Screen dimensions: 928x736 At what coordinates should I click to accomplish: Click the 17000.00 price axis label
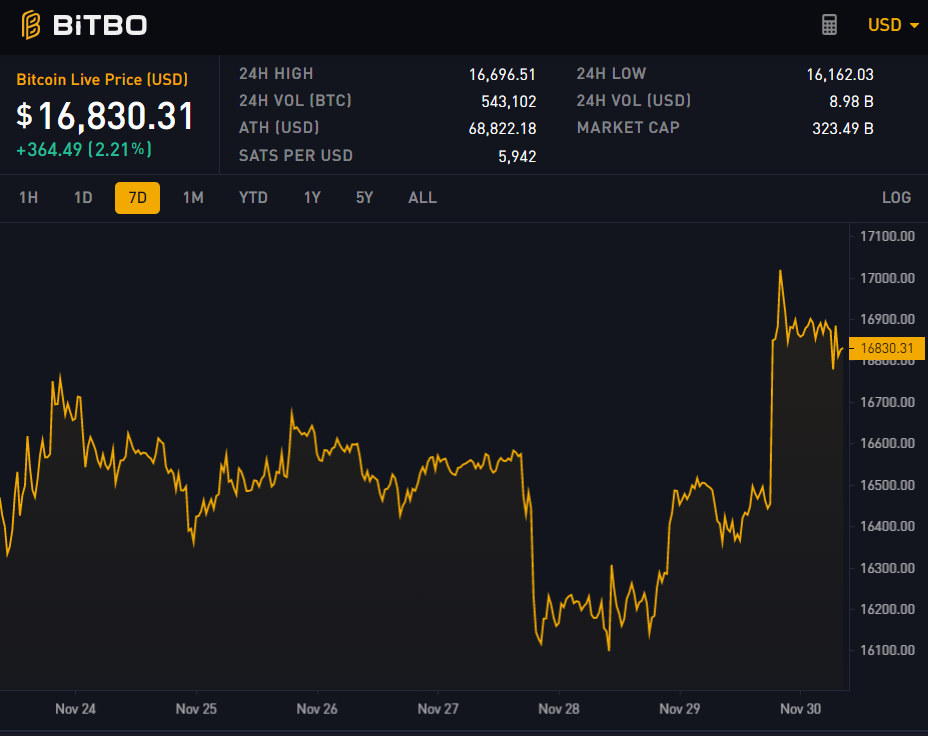tap(887, 278)
